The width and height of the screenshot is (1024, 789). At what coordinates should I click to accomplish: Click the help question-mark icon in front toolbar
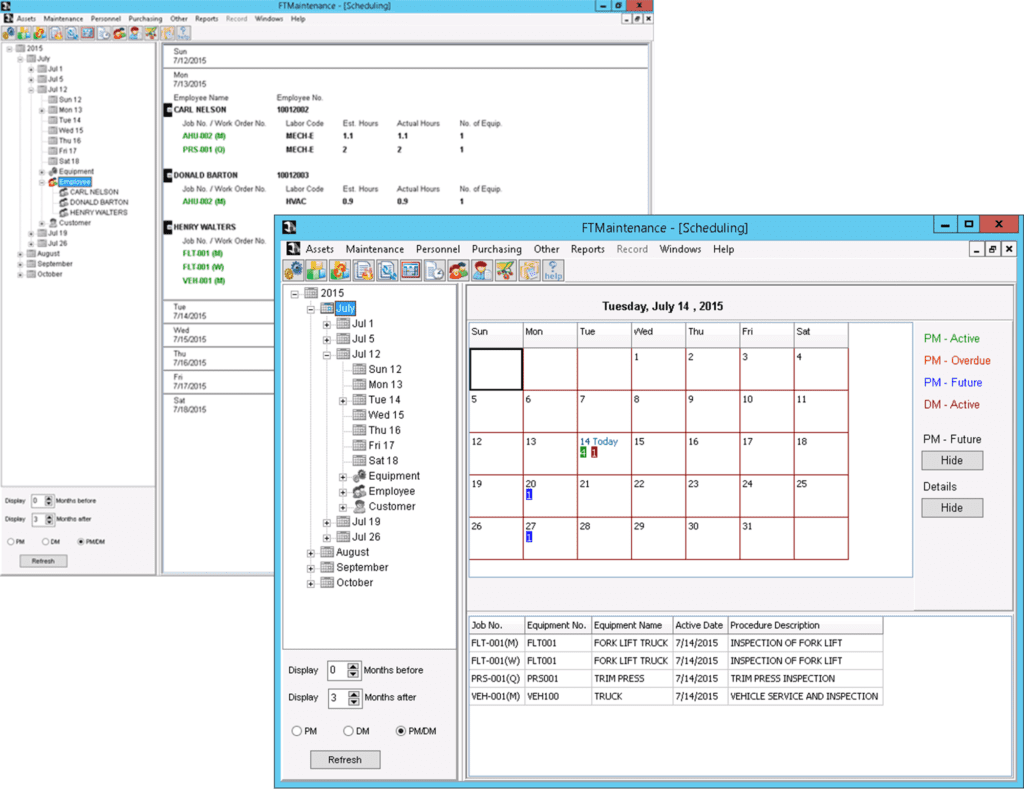click(x=552, y=270)
